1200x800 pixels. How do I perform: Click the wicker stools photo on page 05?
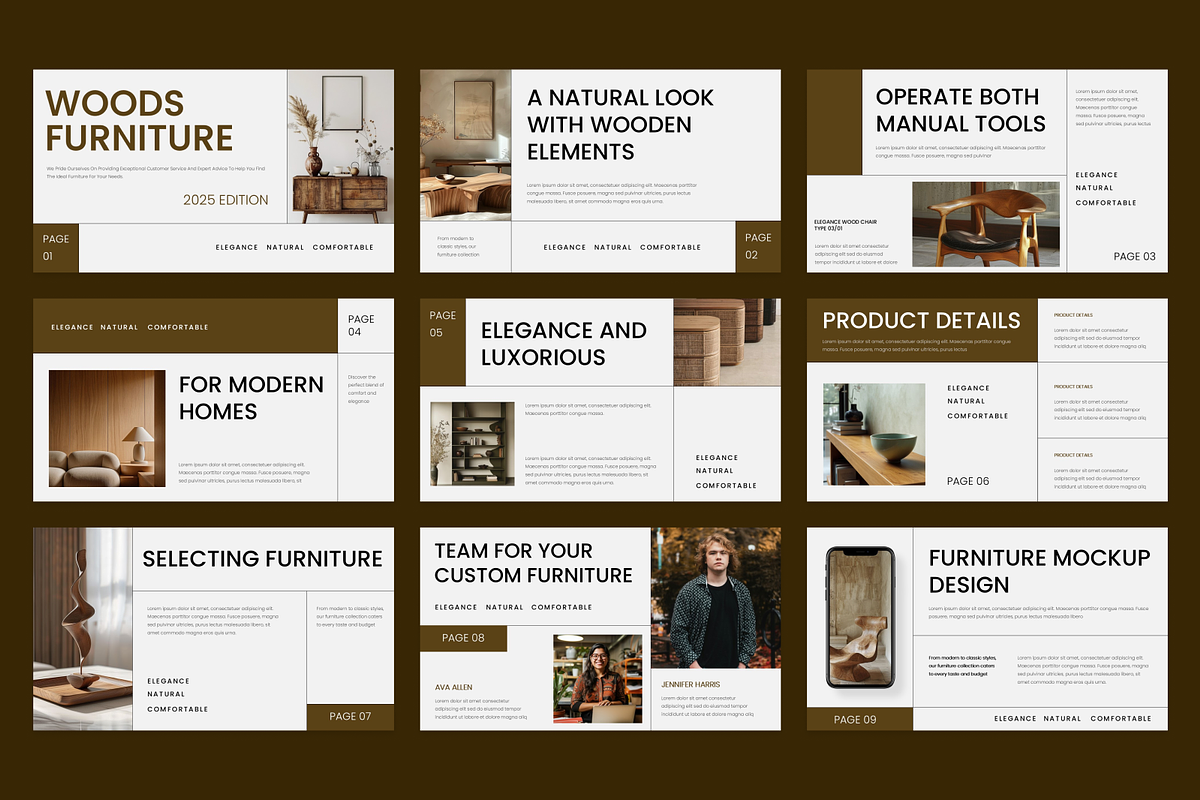coord(727,342)
